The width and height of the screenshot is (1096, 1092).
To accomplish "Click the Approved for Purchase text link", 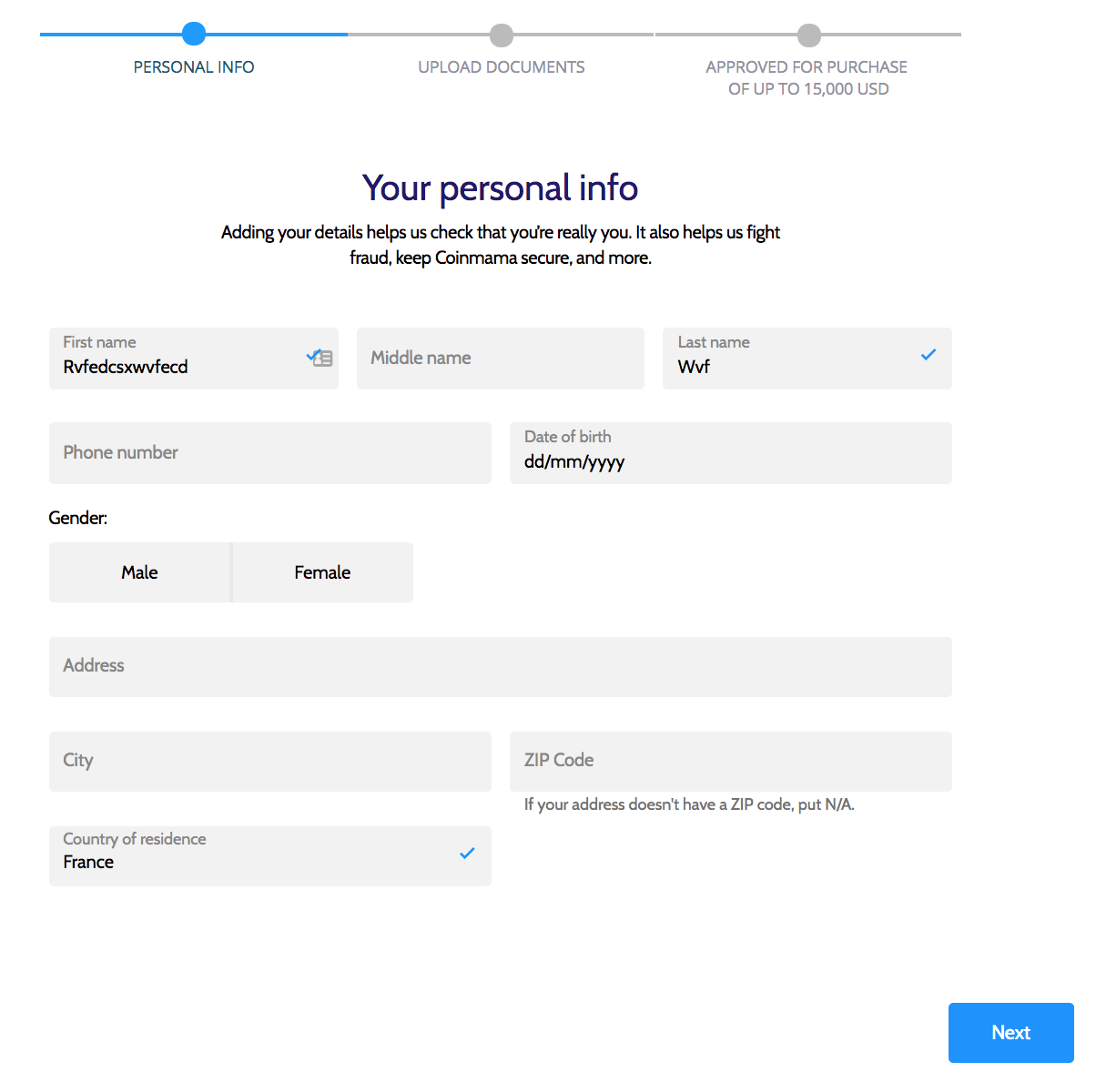I will point(808,77).
